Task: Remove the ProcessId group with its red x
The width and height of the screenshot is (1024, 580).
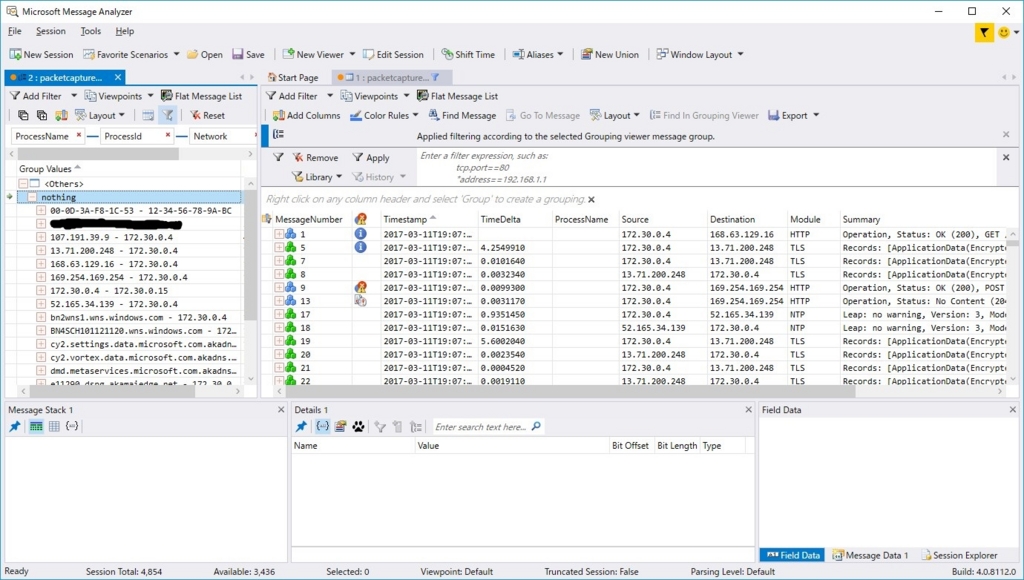Action: pyautogui.click(x=168, y=135)
